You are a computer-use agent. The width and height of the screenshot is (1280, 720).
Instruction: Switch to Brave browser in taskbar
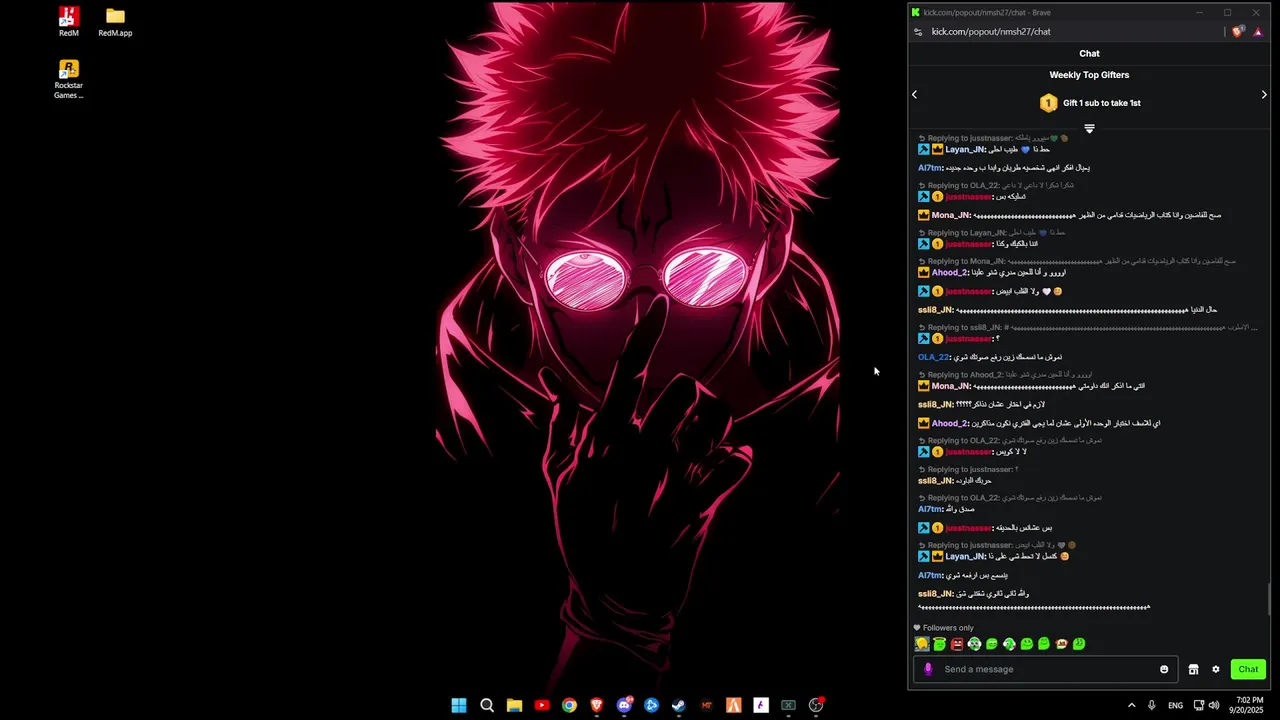597,705
